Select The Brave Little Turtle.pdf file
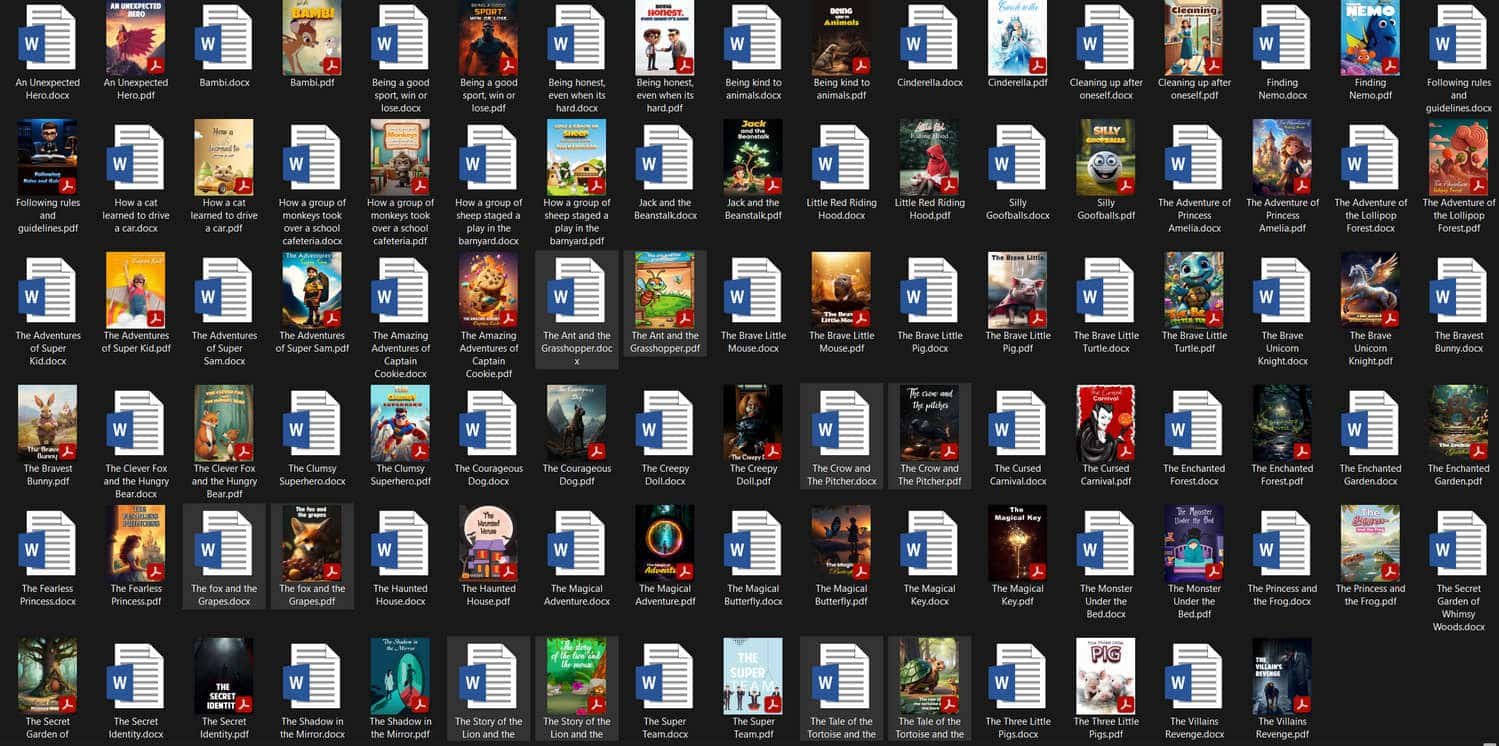Screen dimensions: 1499x746 point(1194,291)
